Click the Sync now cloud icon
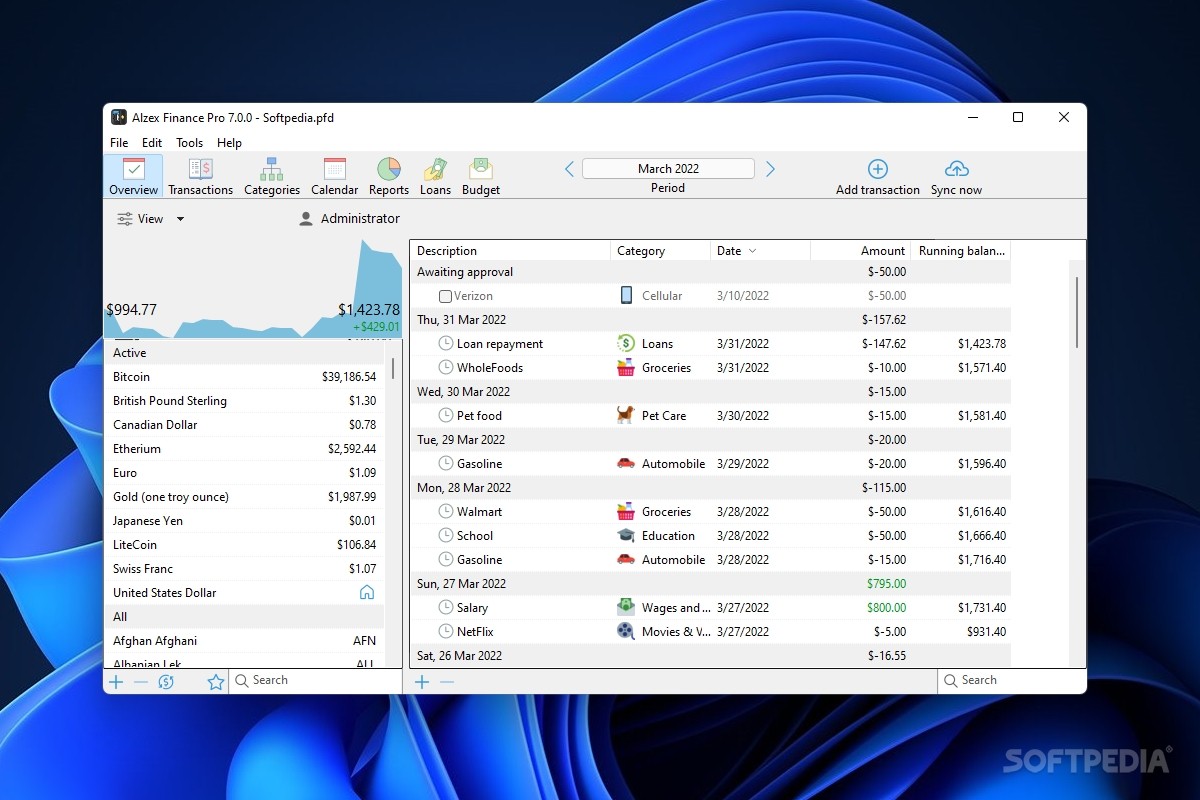The height and width of the screenshot is (800, 1200). click(956, 168)
